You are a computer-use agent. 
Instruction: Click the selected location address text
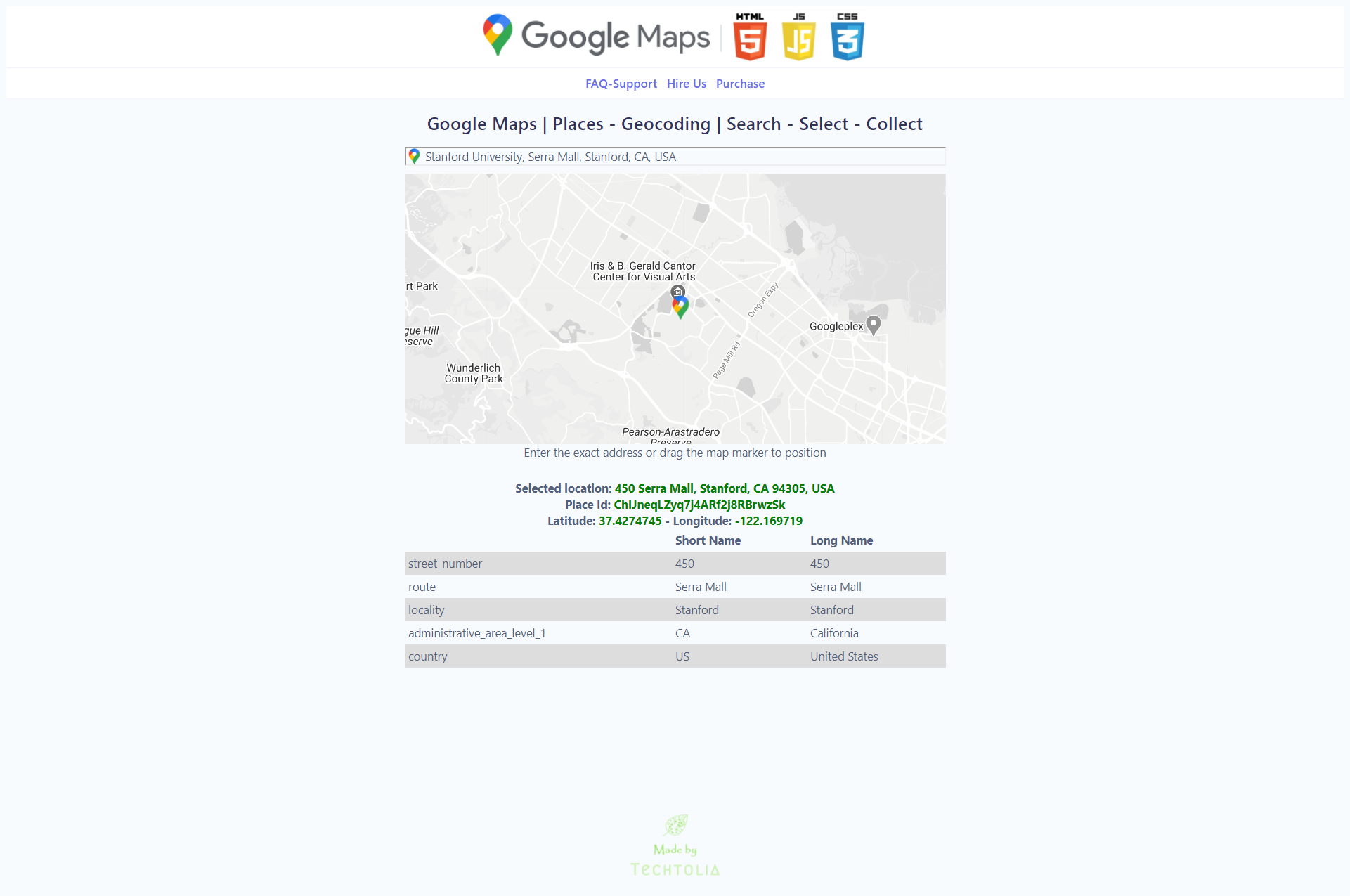725,488
